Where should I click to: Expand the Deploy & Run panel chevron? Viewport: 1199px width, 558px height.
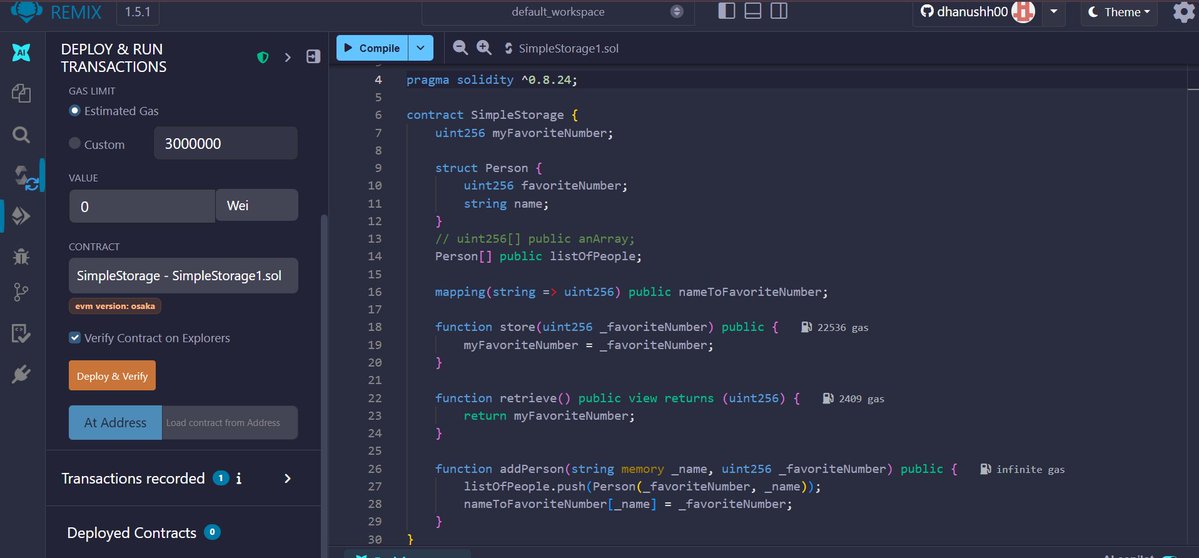(x=288, y=57)
